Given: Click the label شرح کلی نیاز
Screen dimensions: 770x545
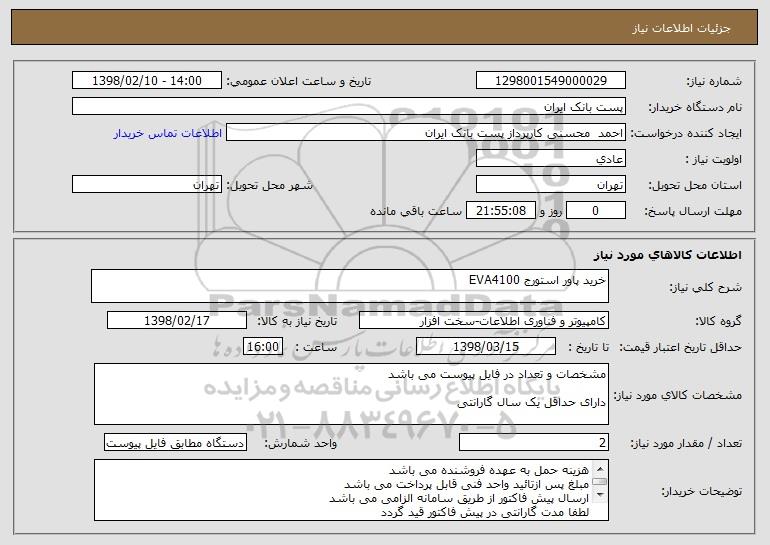Looking at the screenshot, I should click(x=706, y=288).
